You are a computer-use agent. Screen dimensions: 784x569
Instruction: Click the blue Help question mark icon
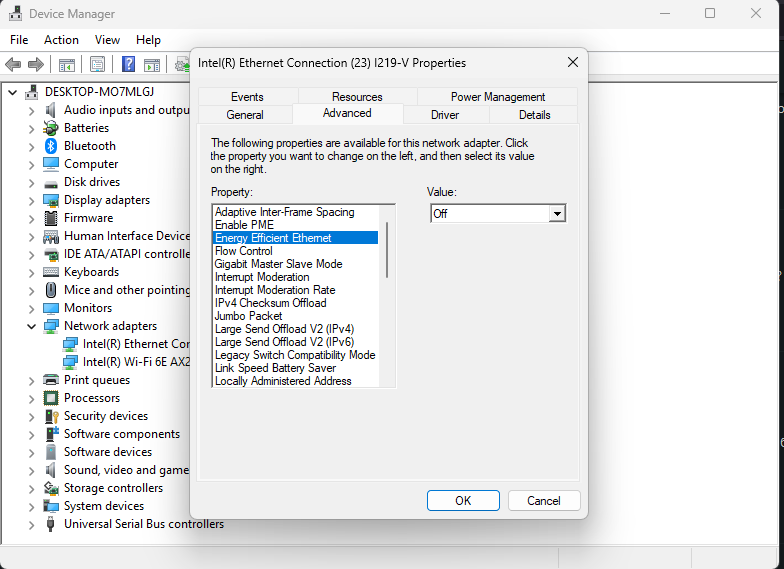pyautogui.click(x=128, y=64)
